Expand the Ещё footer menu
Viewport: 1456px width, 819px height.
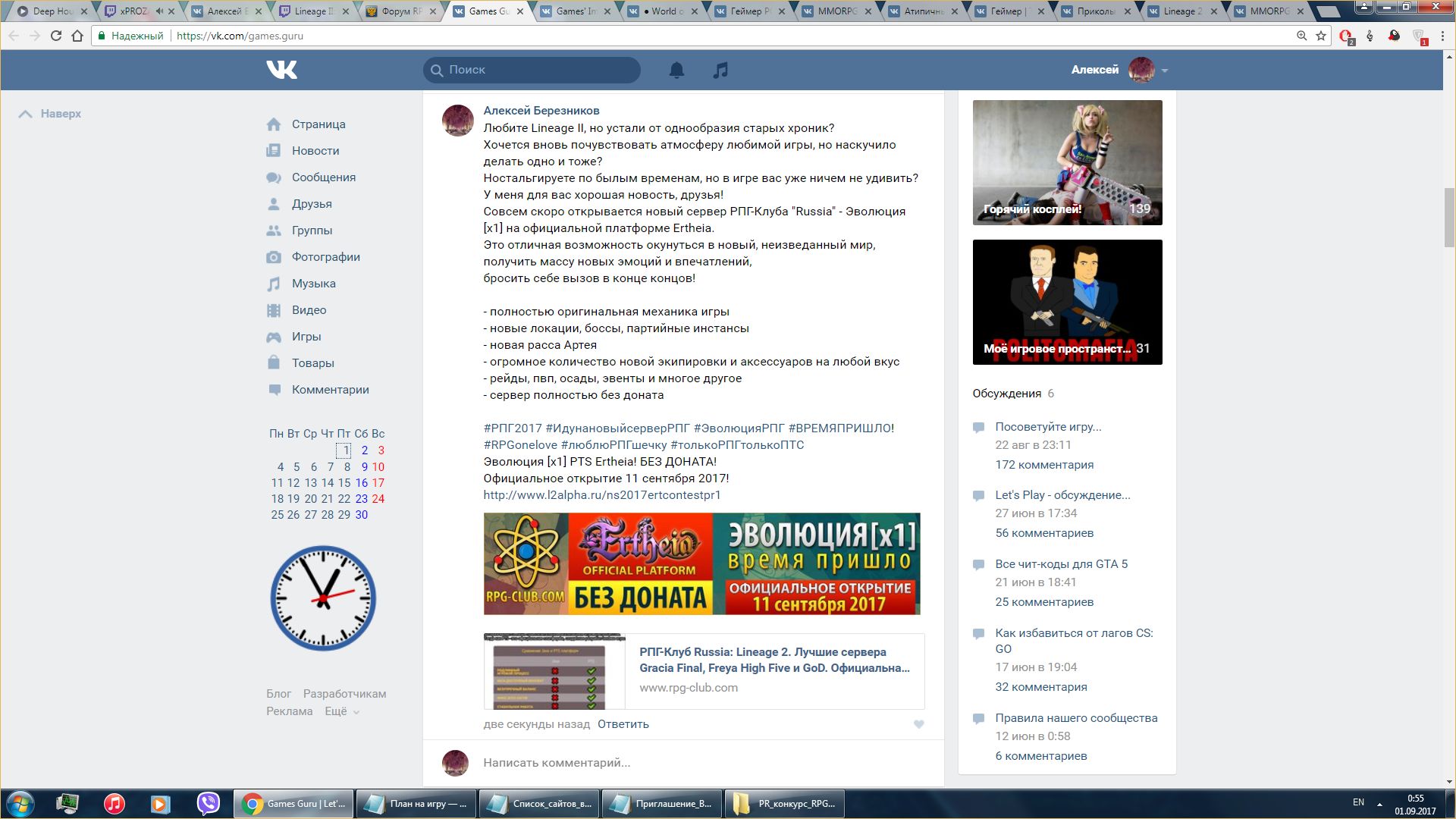(342, 711)
